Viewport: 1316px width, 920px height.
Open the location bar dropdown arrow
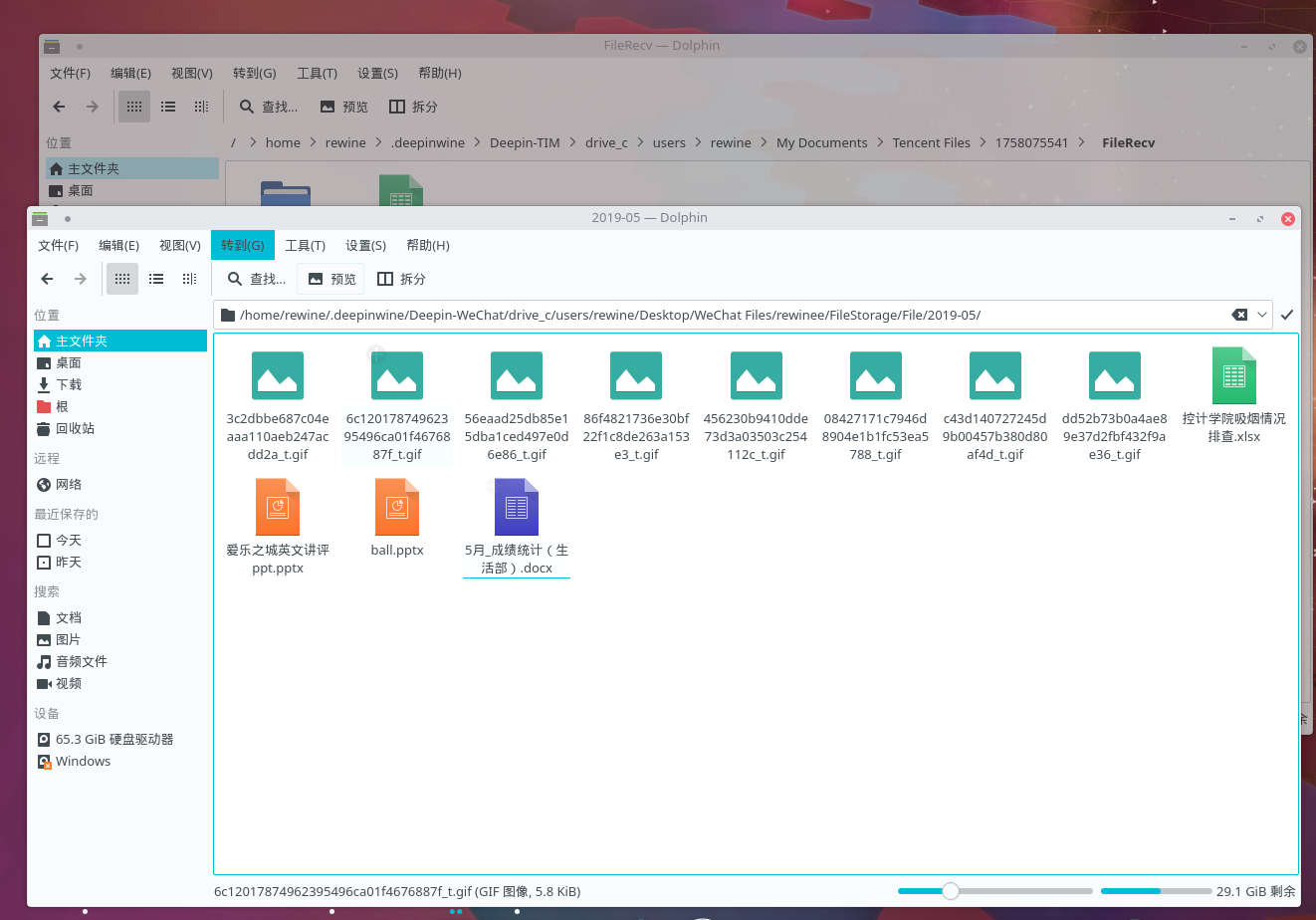point(1262,315)
